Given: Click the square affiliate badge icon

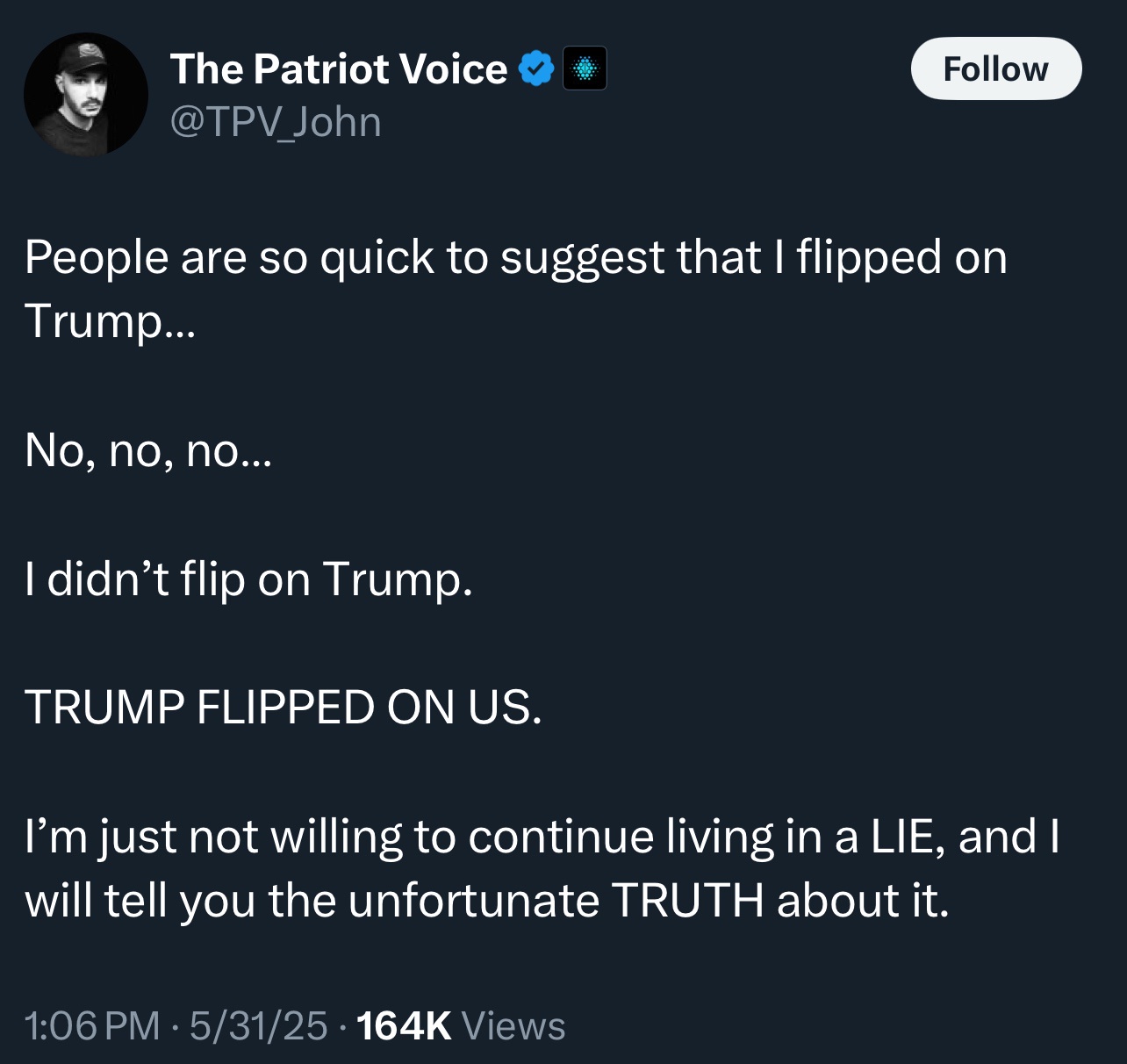Looking at the screenshot, I should click(585, 68).
